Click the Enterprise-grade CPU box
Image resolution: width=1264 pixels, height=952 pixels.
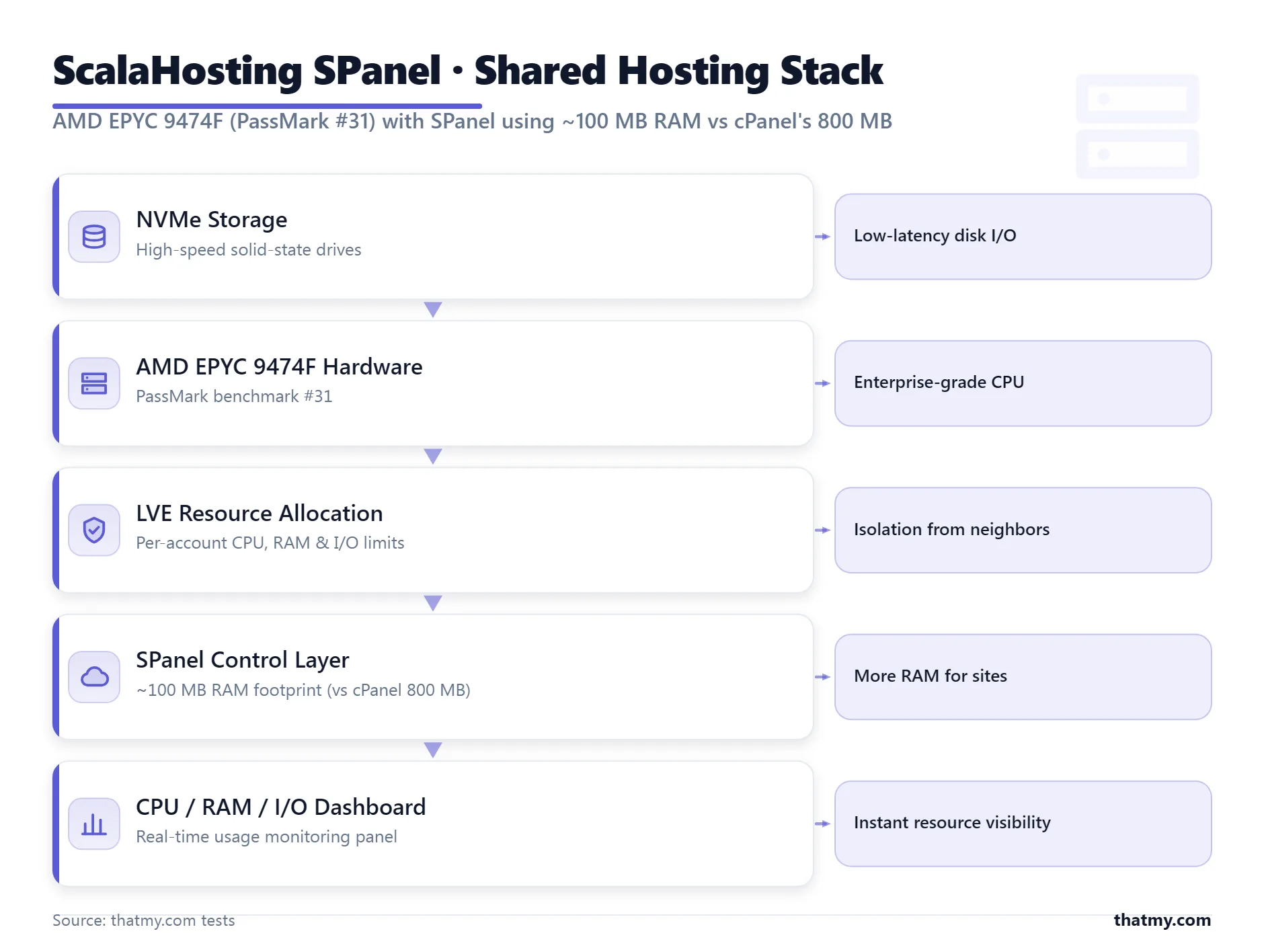click(x=1023, y=383)
